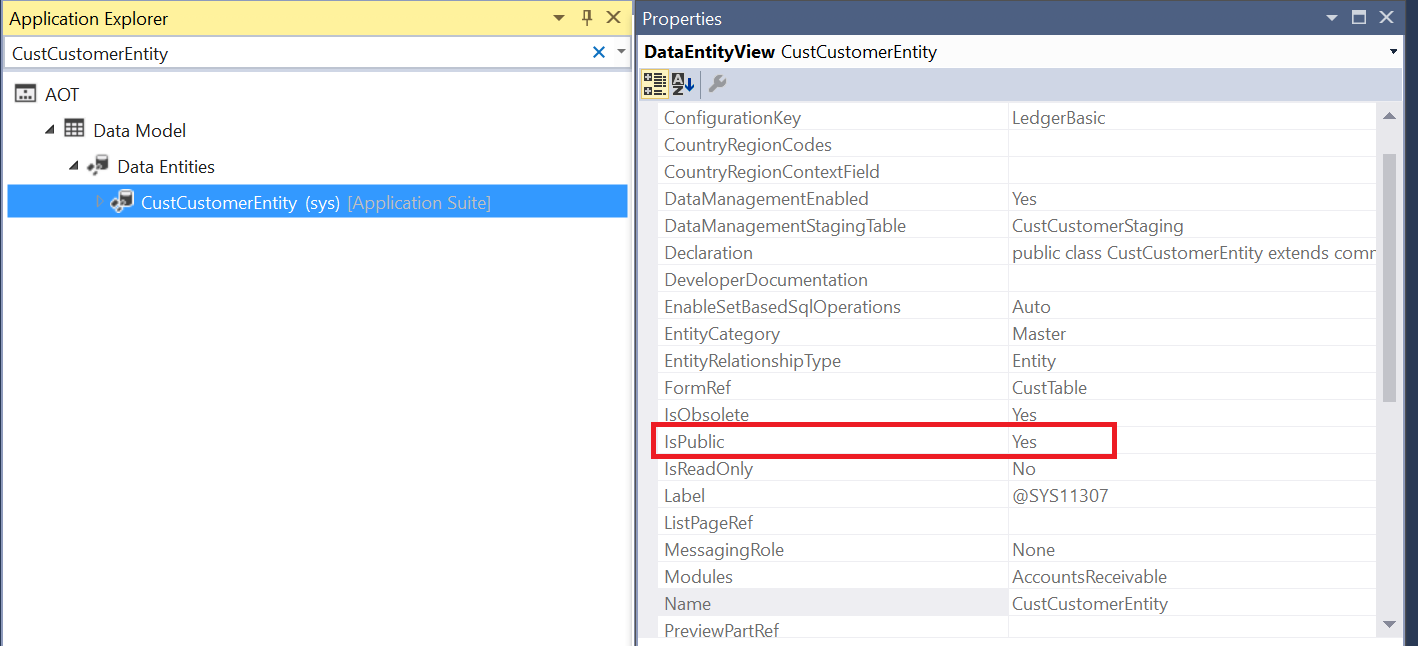Click the EntityCategory value Master
This screenshot has height=646, width=1418.
click(1039, 334)
